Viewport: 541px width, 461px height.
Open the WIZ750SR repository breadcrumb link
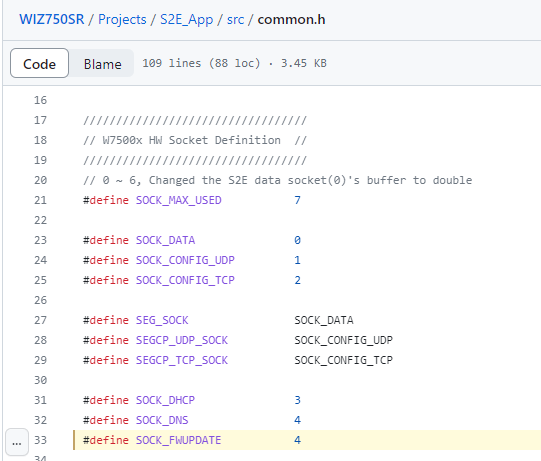point(52,19)
